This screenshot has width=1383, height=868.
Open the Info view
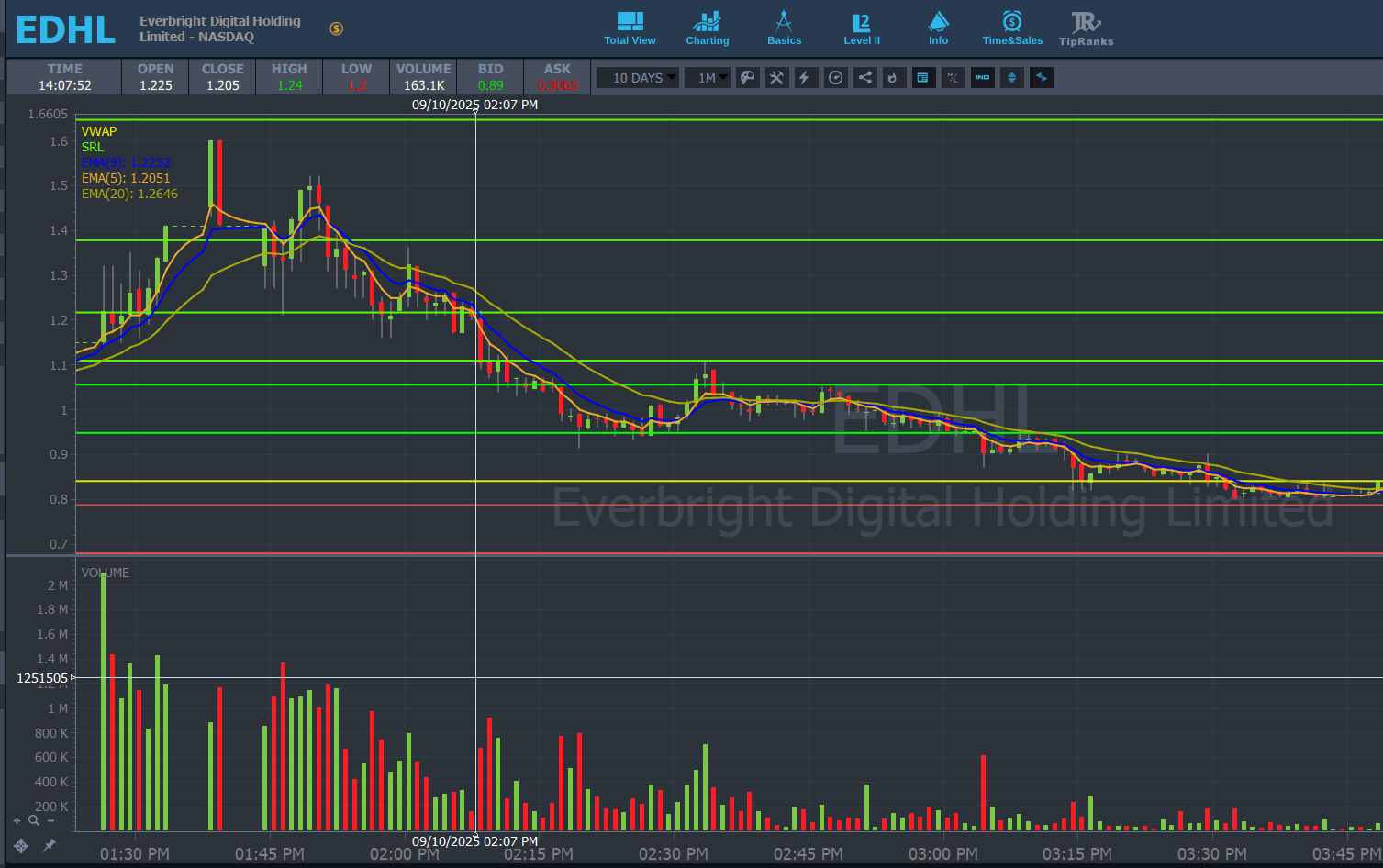[938, 28]
